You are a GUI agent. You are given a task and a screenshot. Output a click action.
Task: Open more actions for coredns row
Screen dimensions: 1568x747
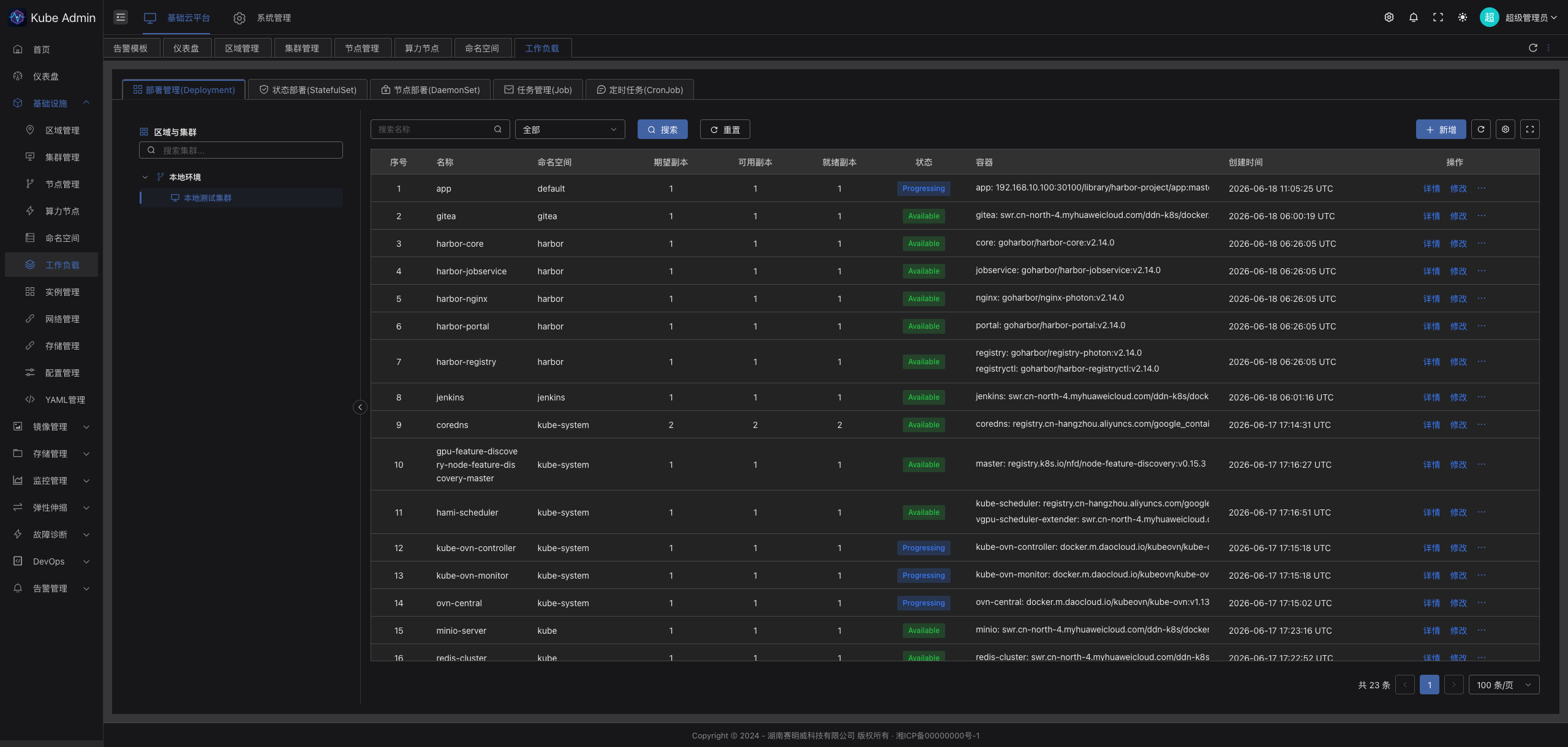point(1482,424)
